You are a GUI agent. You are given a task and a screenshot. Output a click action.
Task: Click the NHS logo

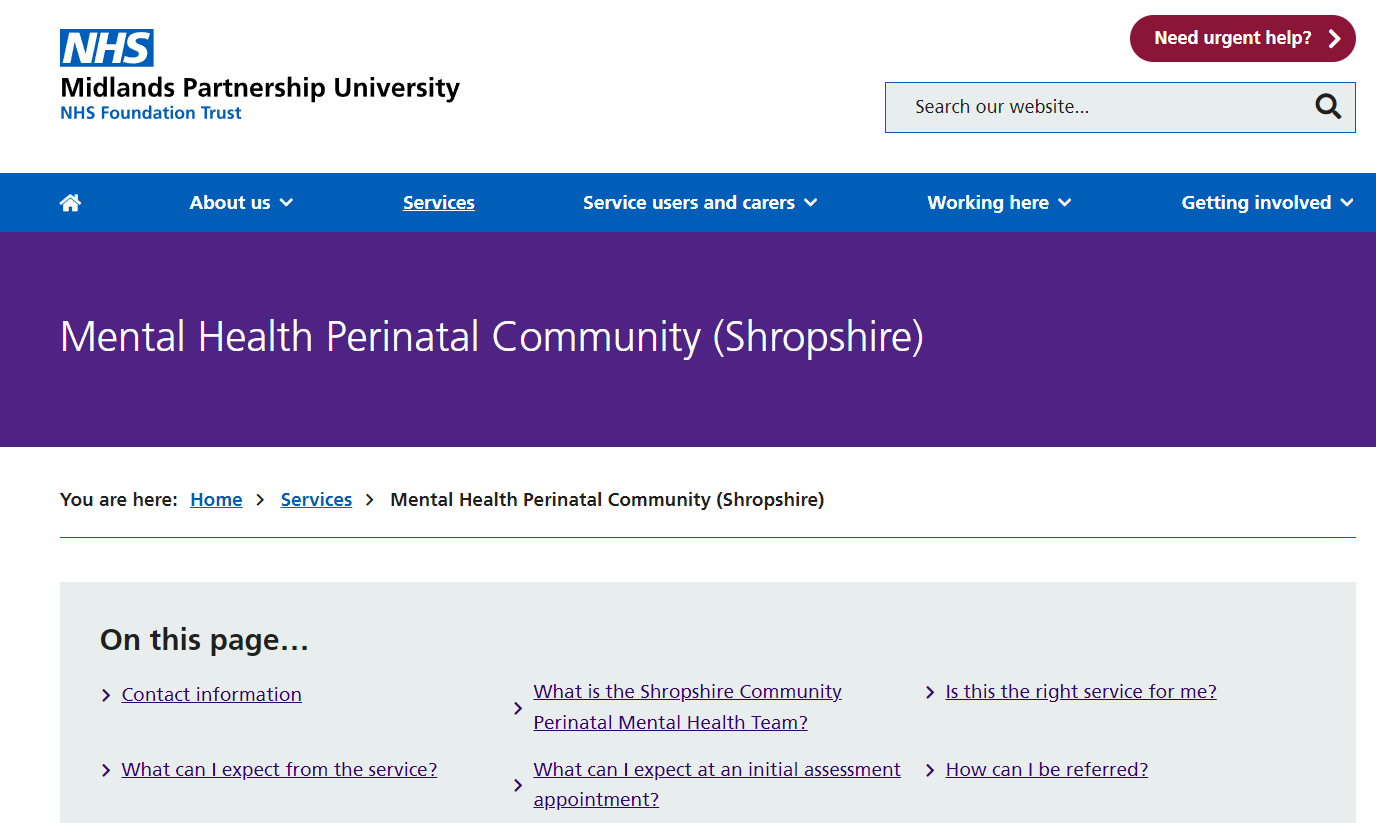tap(107, 48)
